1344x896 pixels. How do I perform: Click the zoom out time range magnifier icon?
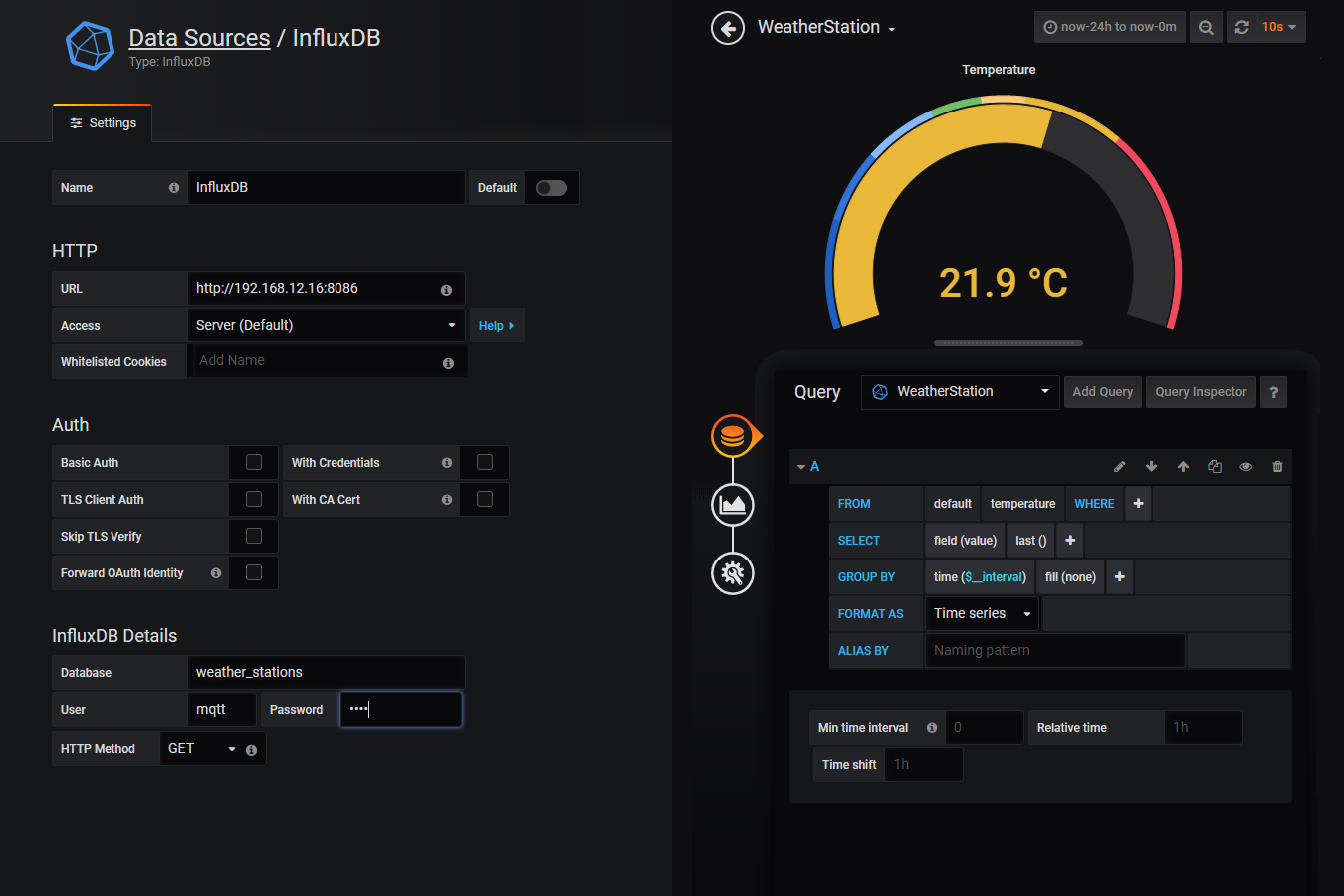click(1206, 27)
